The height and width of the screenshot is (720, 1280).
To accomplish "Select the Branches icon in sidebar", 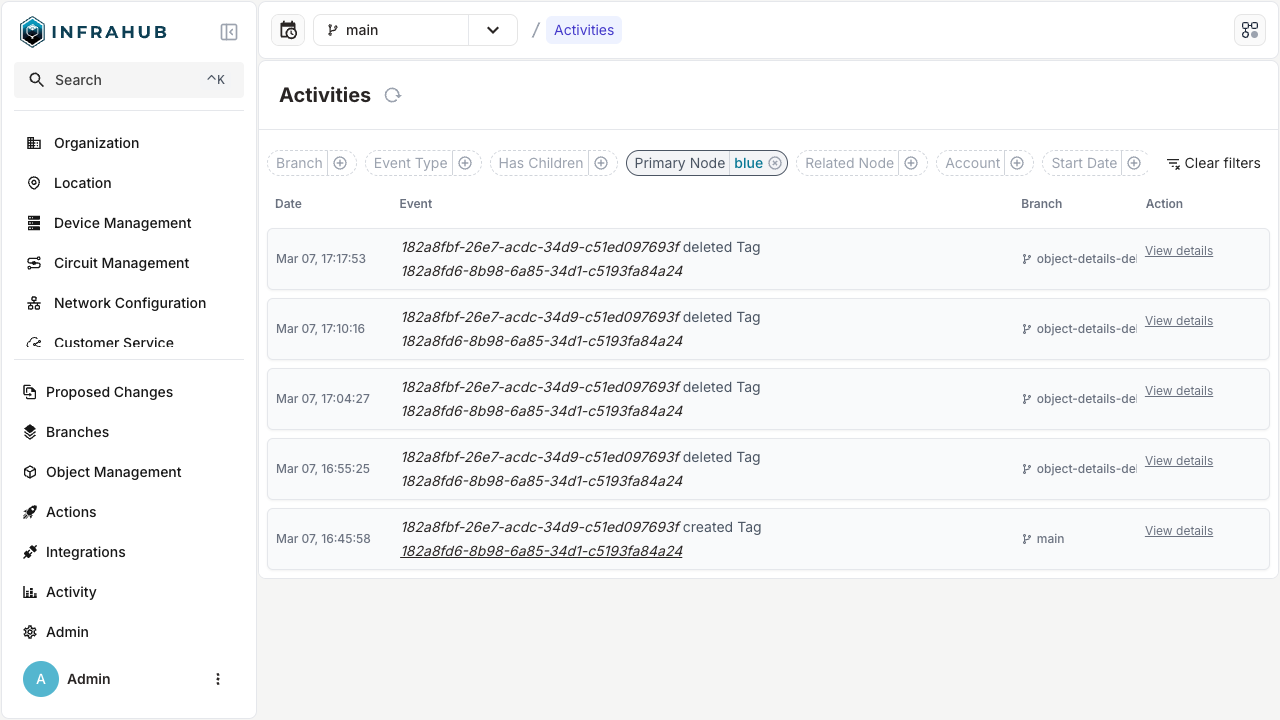I will [x=33, y=432].
